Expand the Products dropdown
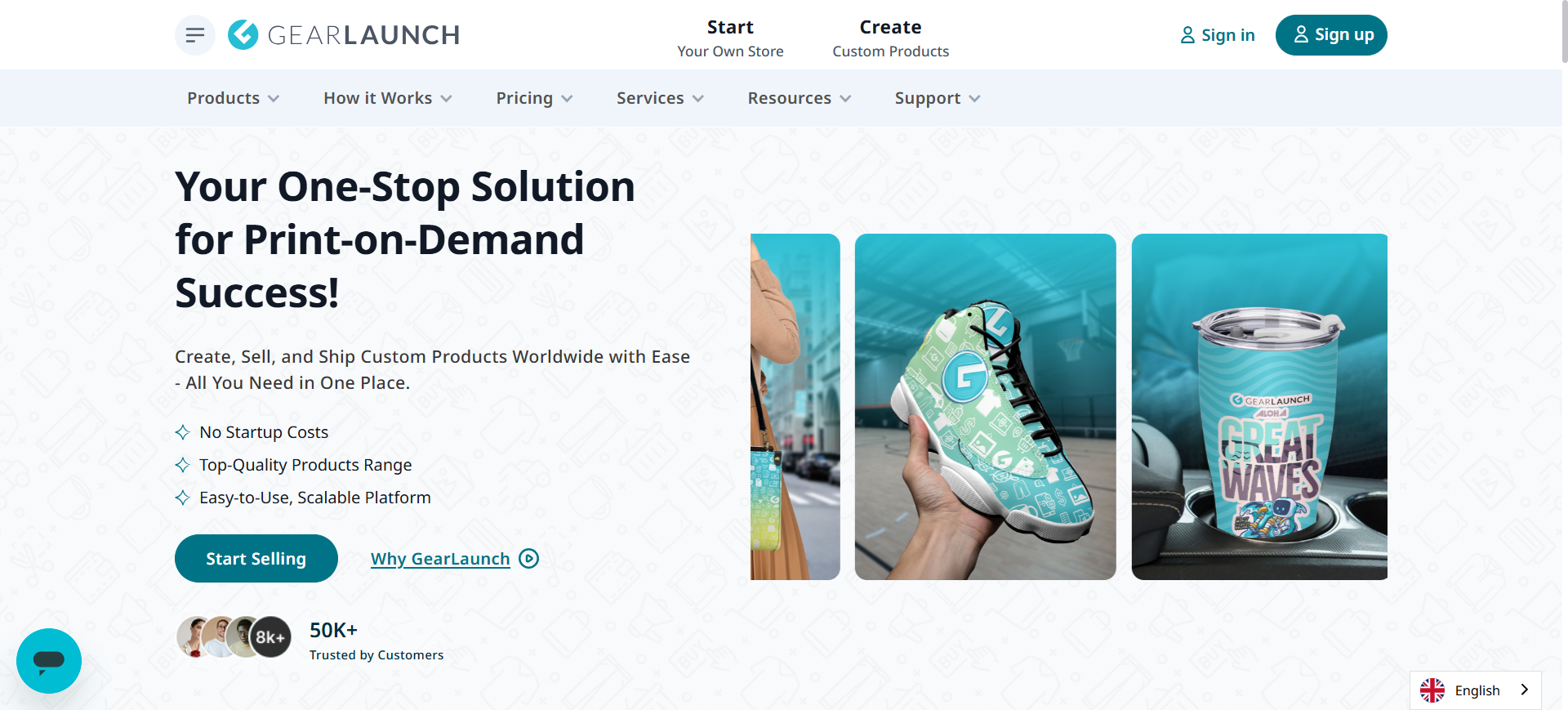The height and width of the screenshot is (710, 1568). pos(233,98)
